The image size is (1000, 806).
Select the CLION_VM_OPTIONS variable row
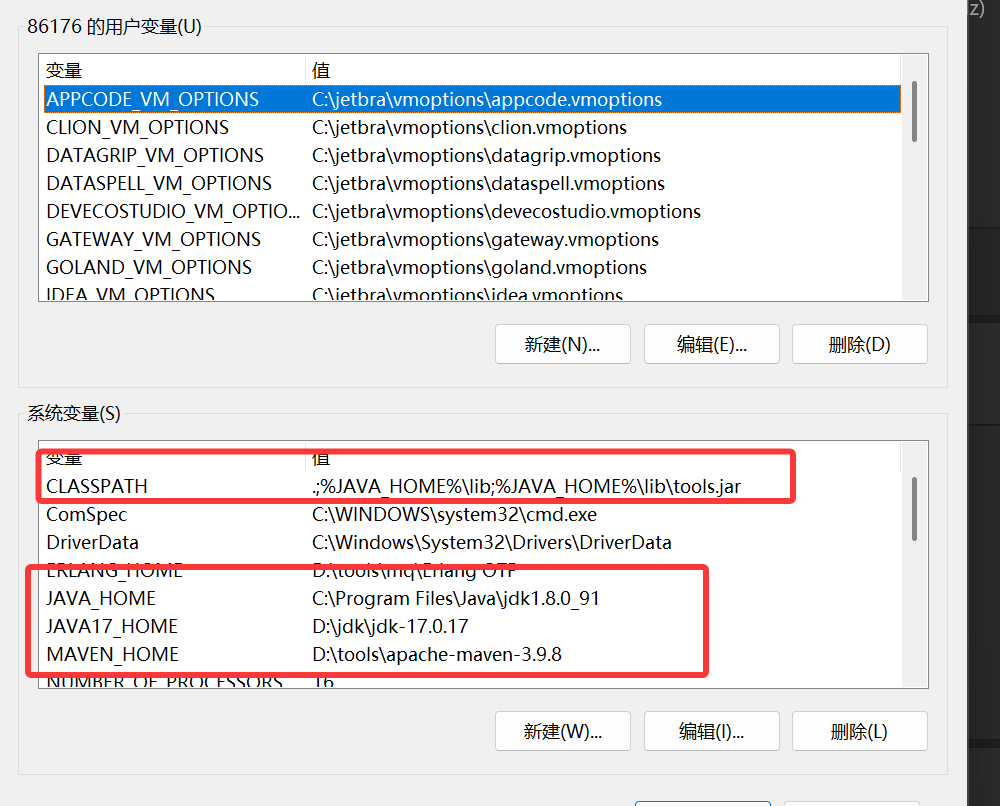137,128
